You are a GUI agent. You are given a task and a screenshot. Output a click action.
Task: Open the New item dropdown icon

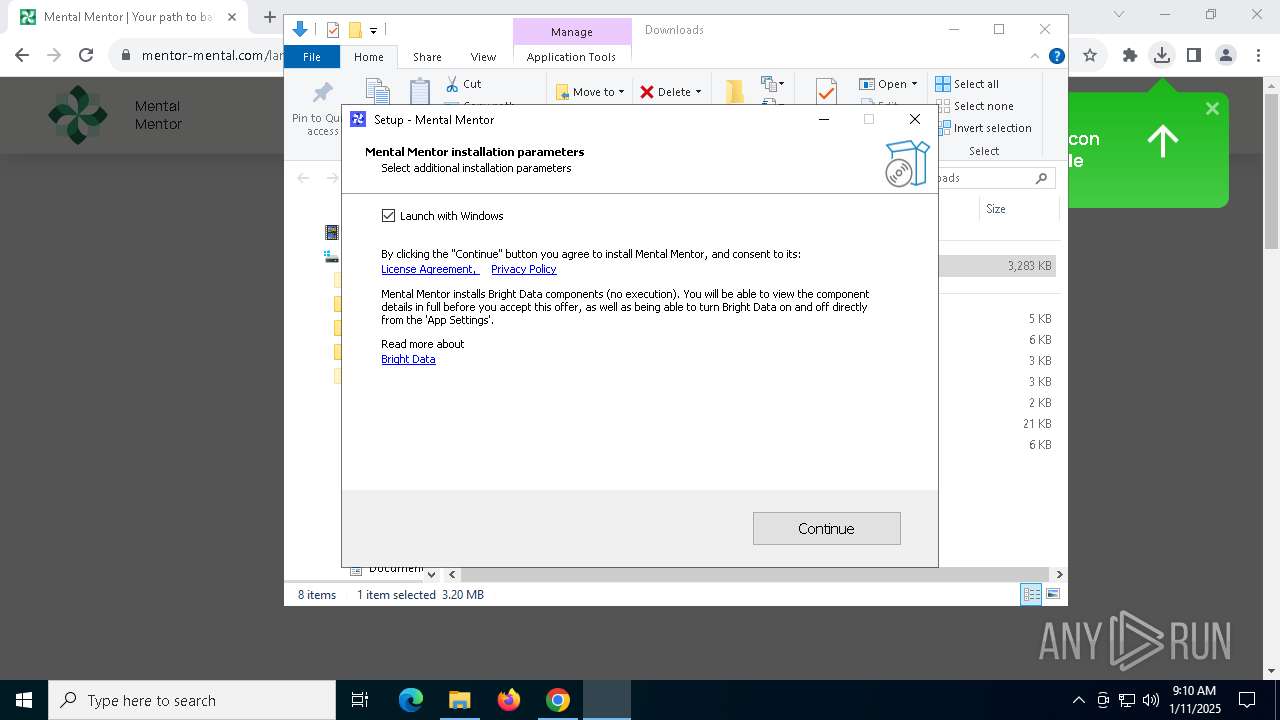coord(773,84)
